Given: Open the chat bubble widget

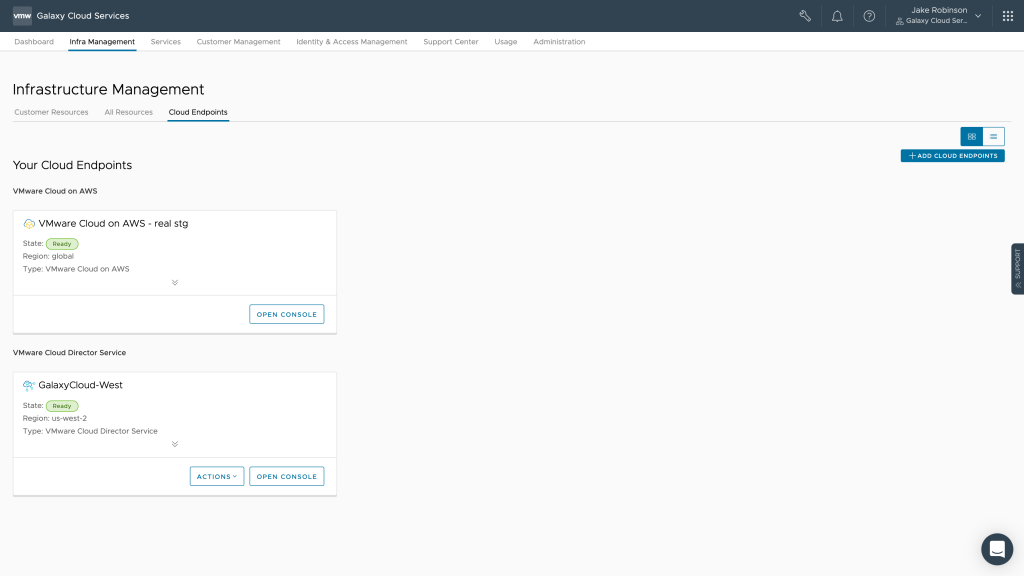Looking at the screenshot, I should (x=997, y=549).
